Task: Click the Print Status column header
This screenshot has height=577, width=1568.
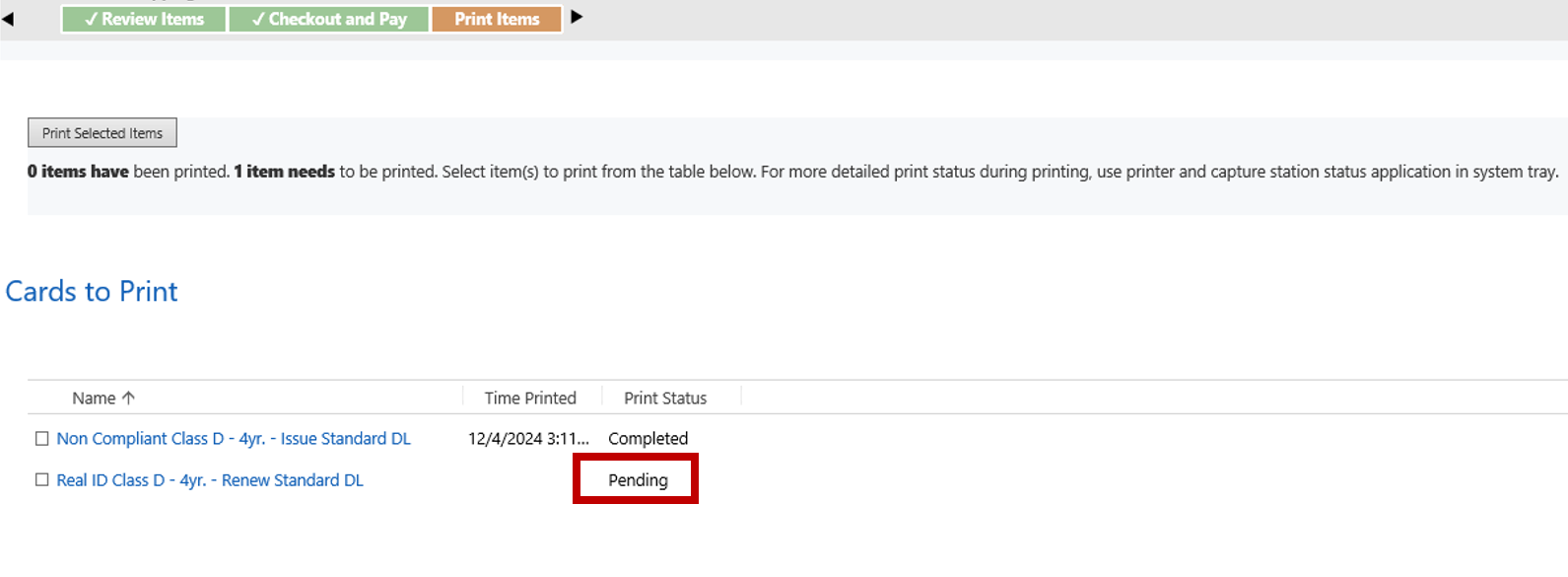Action: pos(665,398)
